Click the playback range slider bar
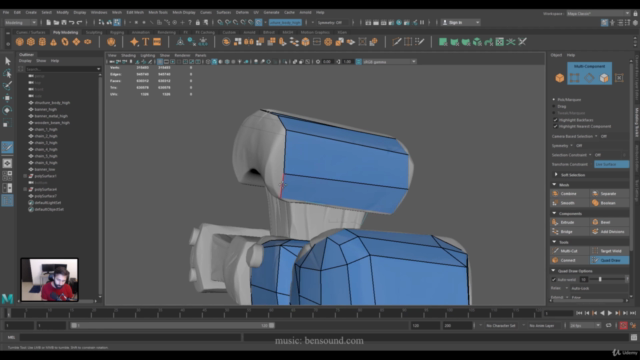 (173, 325)
